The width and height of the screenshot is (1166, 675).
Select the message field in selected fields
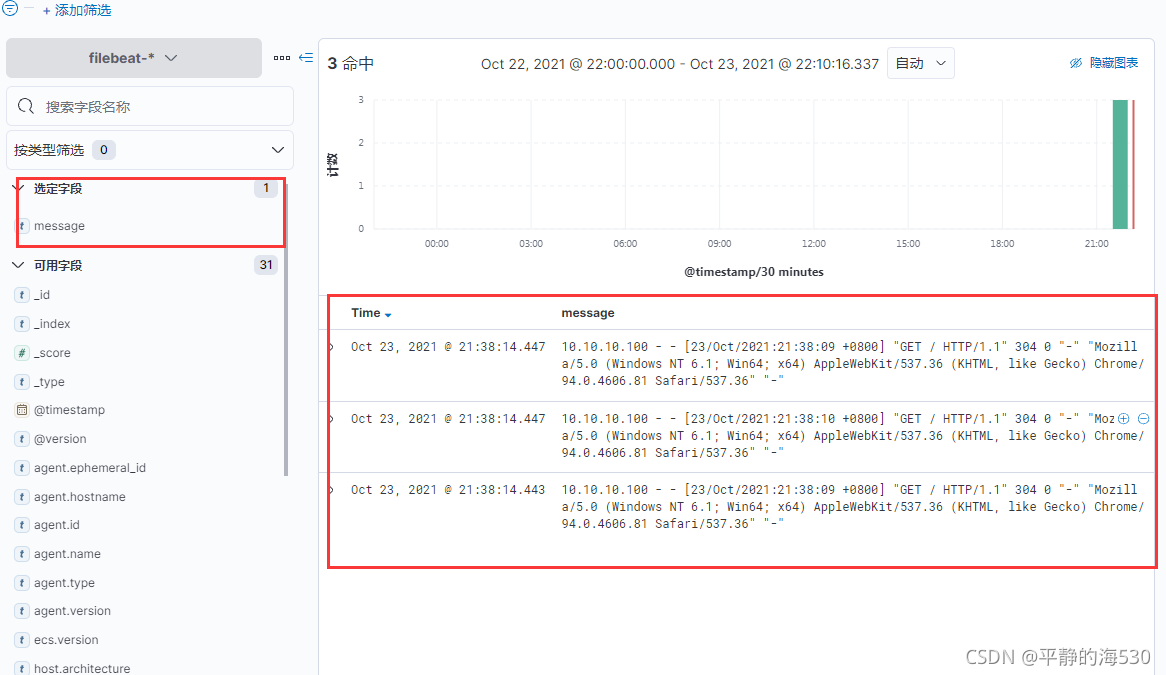coord(59,226)
